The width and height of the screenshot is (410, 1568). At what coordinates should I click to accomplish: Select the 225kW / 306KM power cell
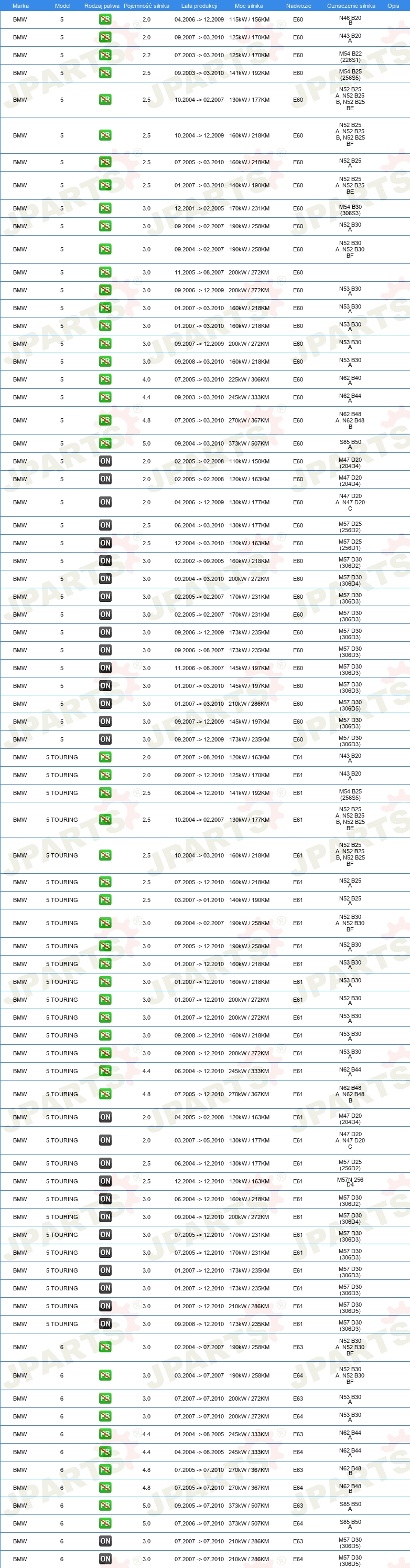pos(249,379)
